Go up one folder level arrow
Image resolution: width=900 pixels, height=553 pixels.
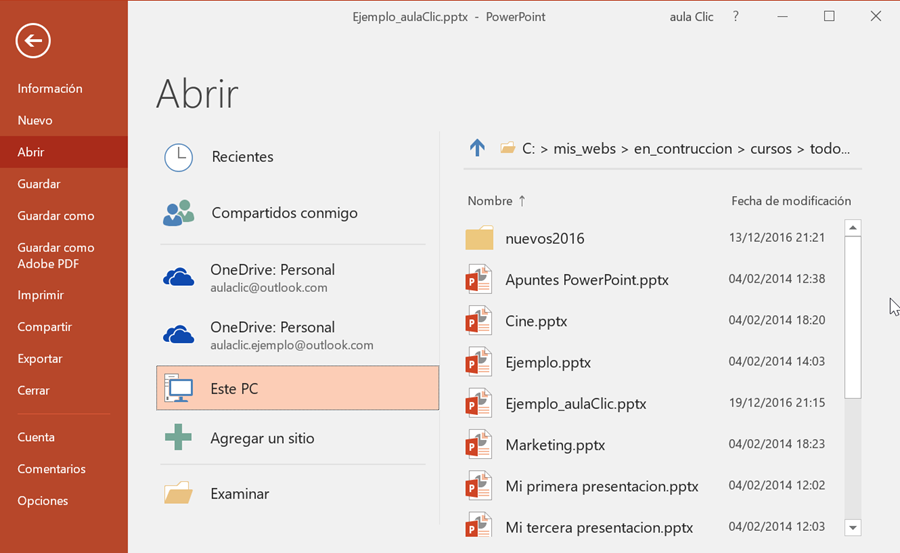tap(477, 148)
